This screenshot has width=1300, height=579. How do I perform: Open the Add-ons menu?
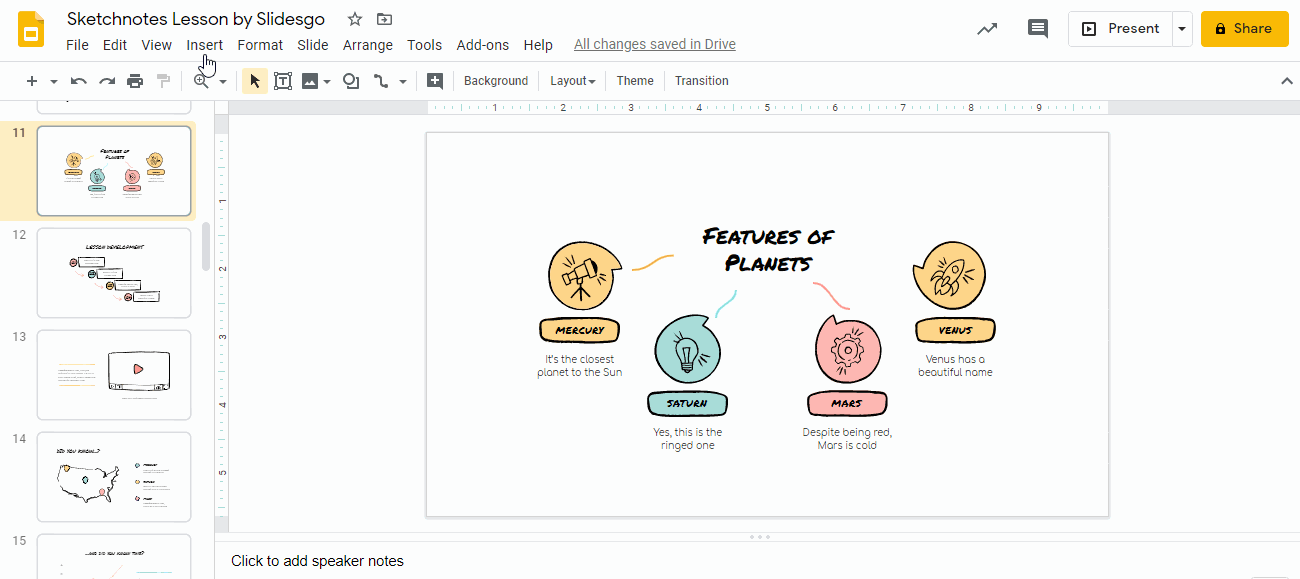[483, 45]
